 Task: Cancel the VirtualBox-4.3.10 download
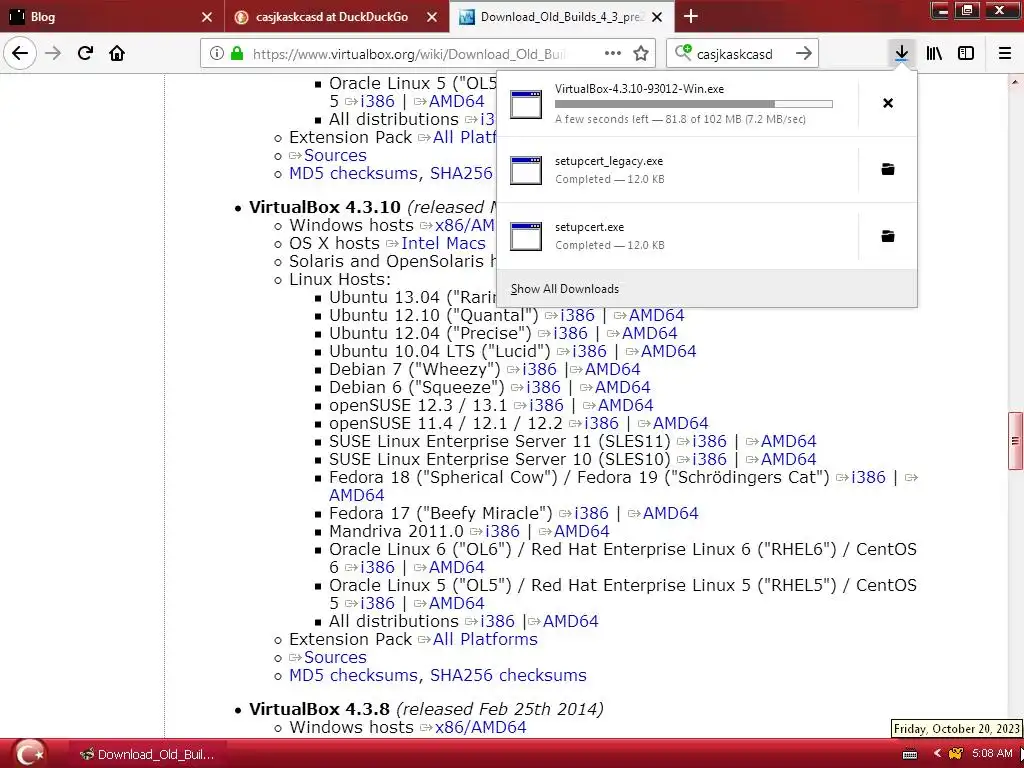888,103
